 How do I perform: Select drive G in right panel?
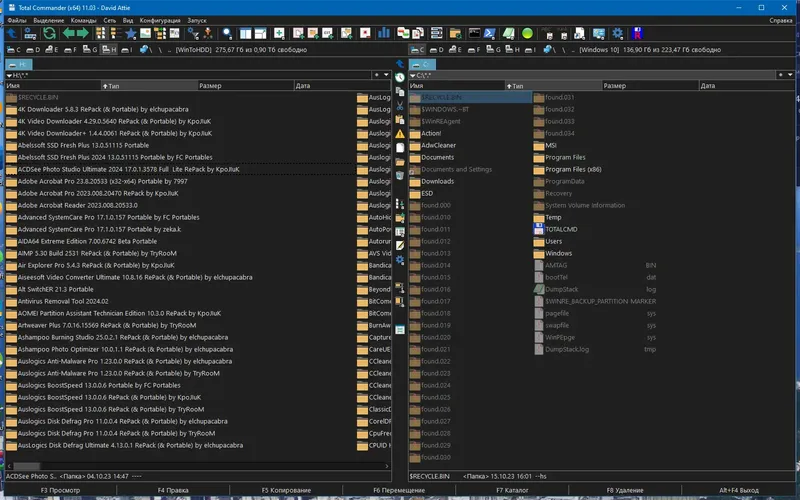(x=492, y=49)
